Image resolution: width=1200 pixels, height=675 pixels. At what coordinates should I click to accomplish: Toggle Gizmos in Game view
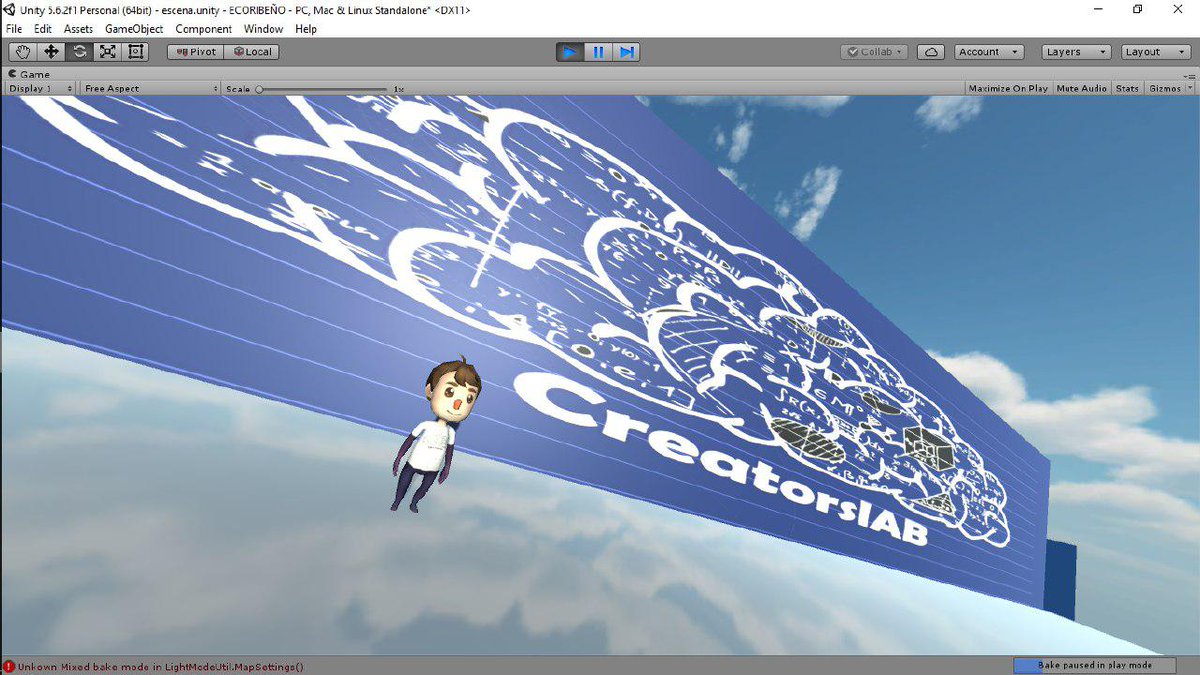(1165, 88)
